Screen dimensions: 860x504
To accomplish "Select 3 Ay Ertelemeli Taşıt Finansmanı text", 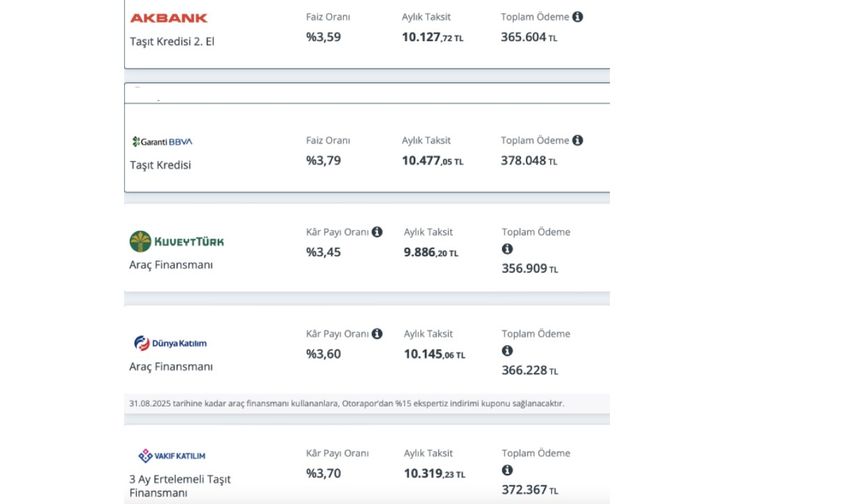I will click(x=180, y=486).
